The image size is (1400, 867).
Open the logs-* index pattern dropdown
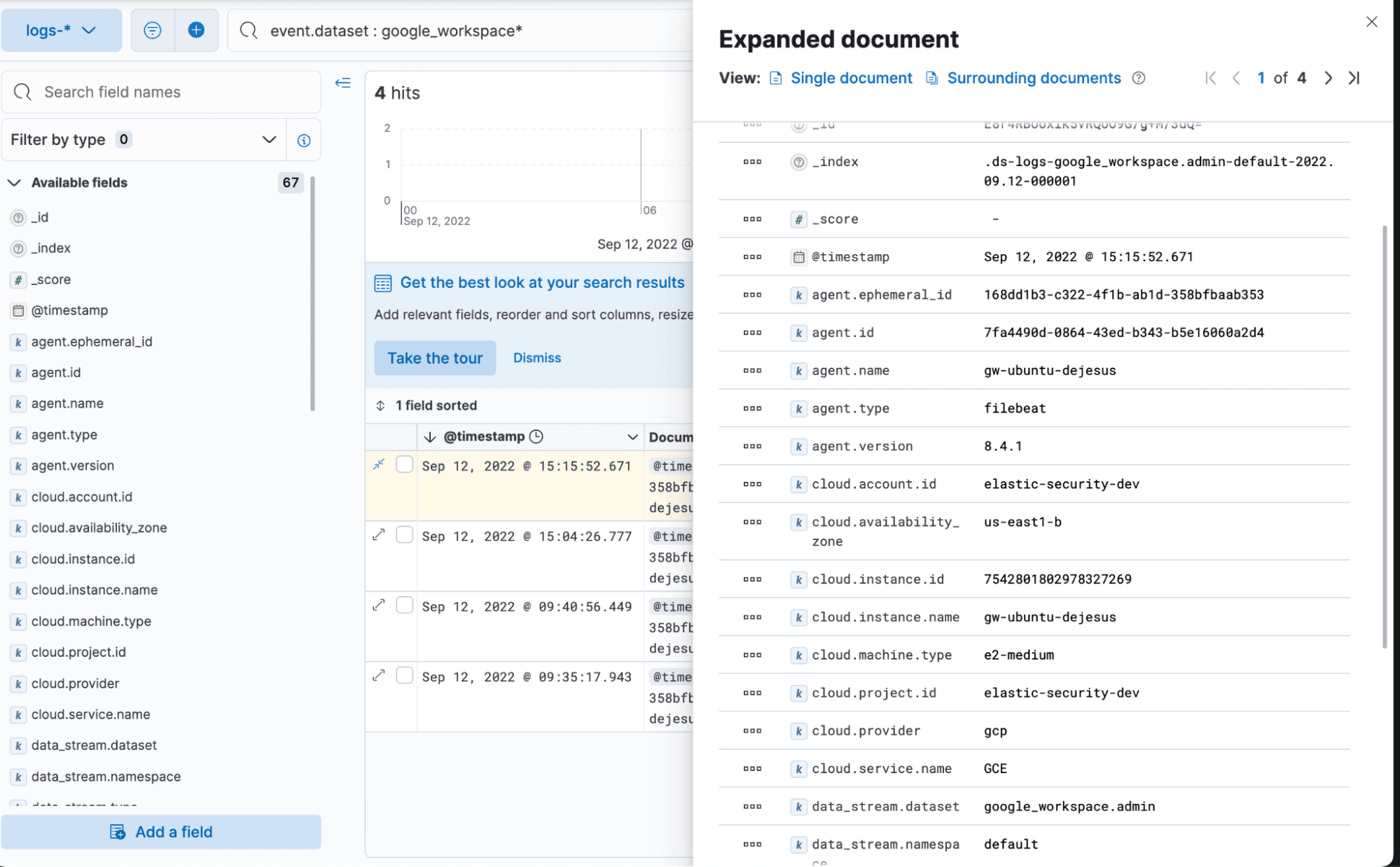coord(63,30)
